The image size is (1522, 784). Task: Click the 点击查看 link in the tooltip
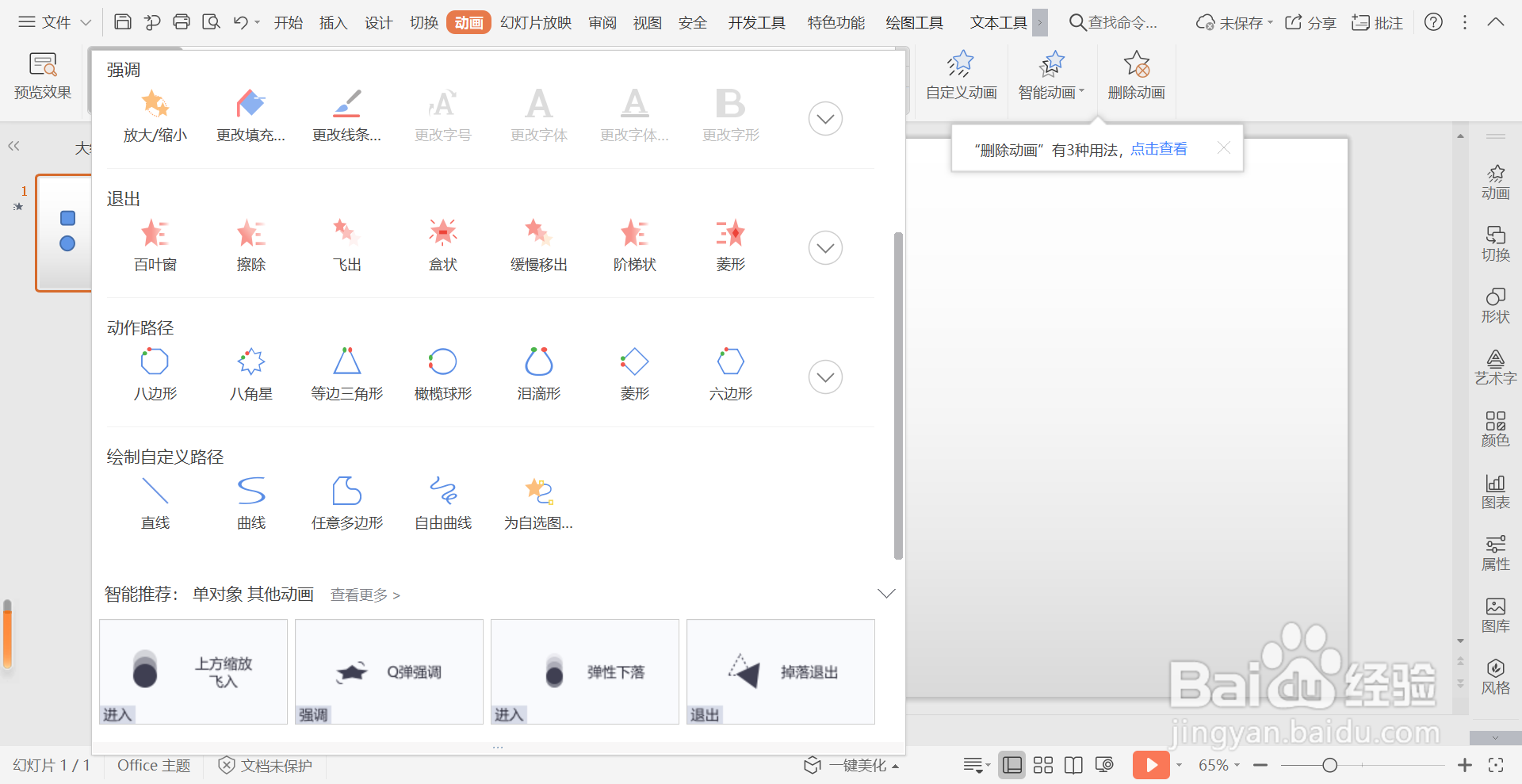(1158, 147)
